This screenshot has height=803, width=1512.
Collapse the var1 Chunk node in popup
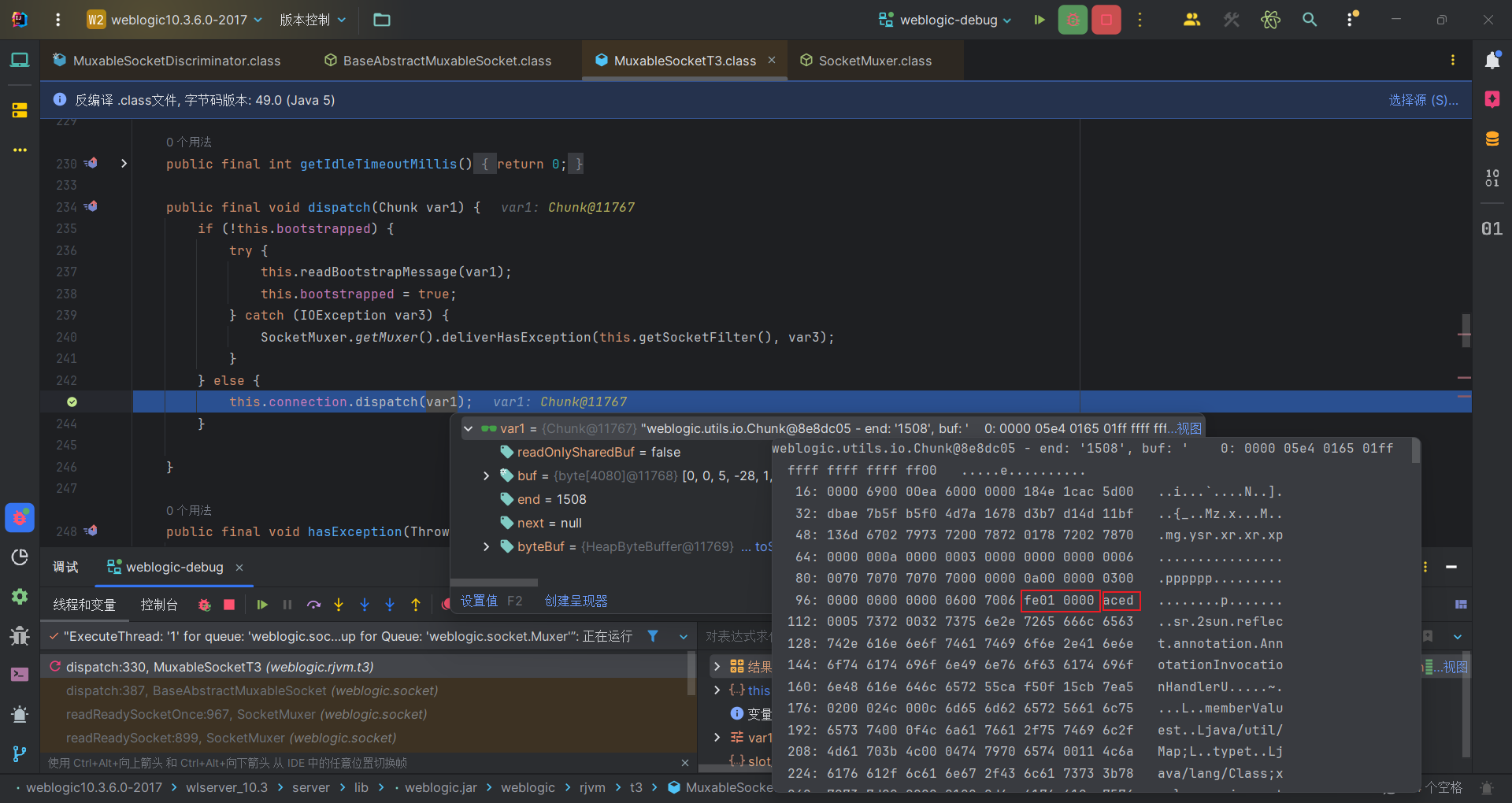coord(469,428)
